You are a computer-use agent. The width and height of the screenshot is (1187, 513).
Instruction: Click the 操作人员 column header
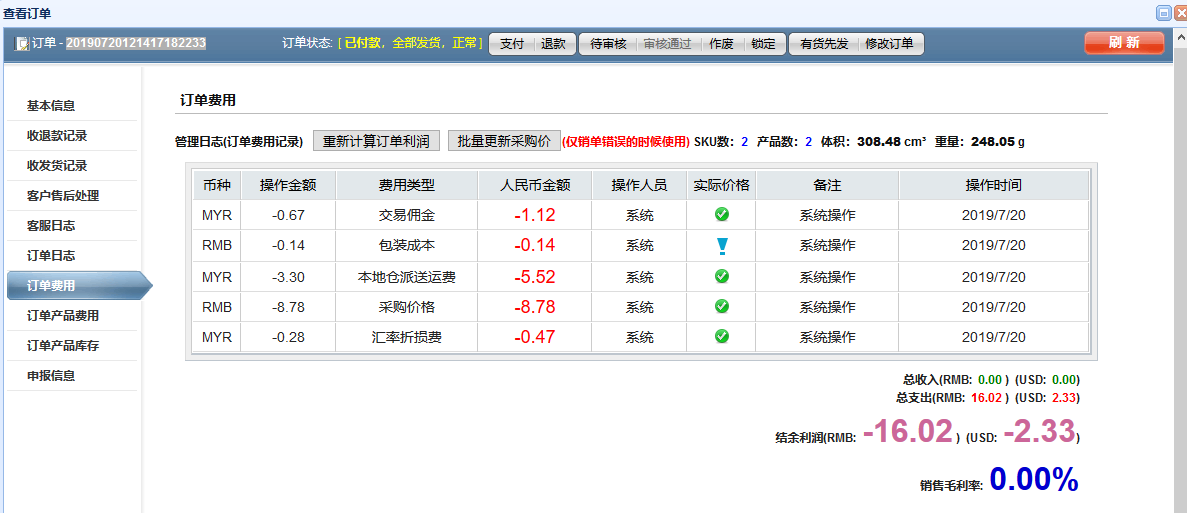(x=639, y=185)
